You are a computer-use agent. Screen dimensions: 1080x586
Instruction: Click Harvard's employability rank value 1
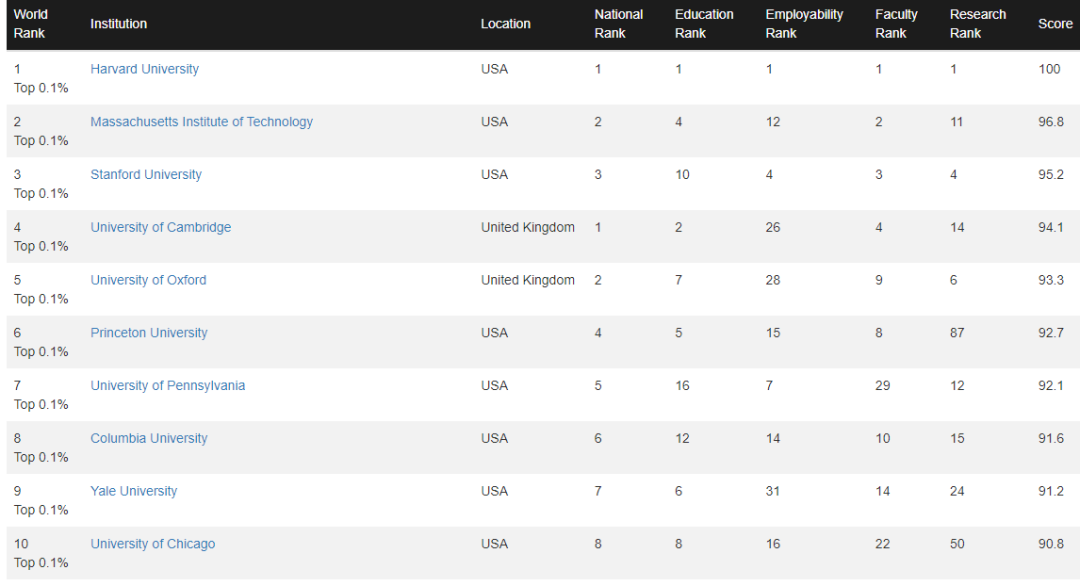pos(769,69)
